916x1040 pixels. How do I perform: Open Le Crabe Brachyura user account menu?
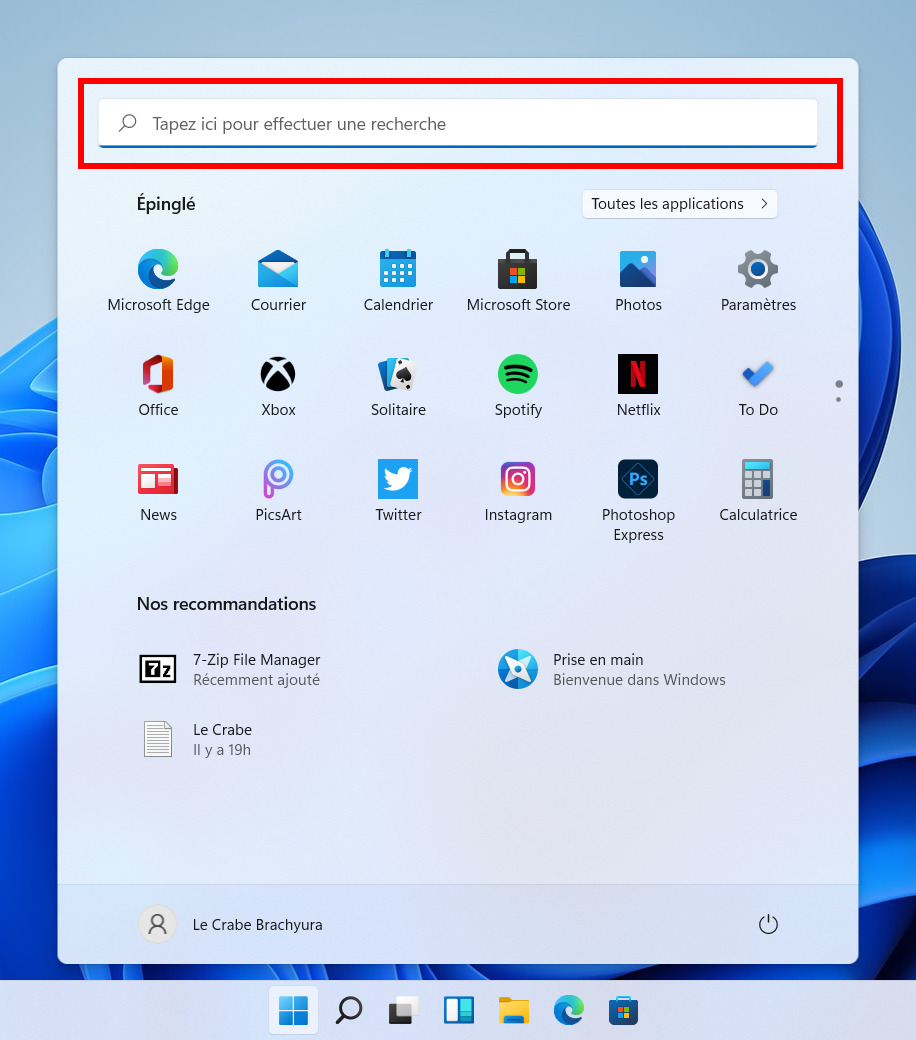(x=230, y=924)
